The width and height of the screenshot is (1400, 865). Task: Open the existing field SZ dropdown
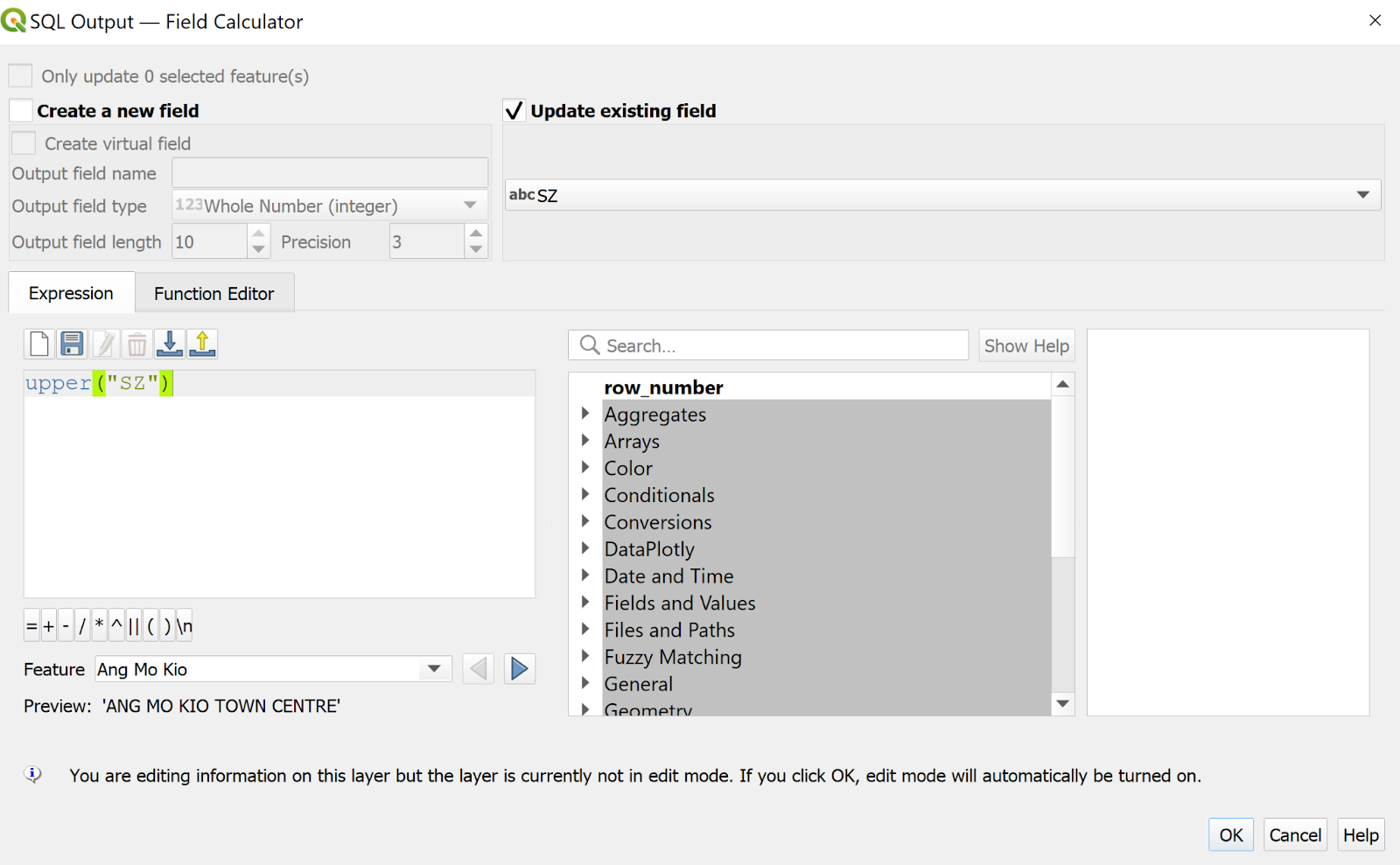[x=942, y=195]
